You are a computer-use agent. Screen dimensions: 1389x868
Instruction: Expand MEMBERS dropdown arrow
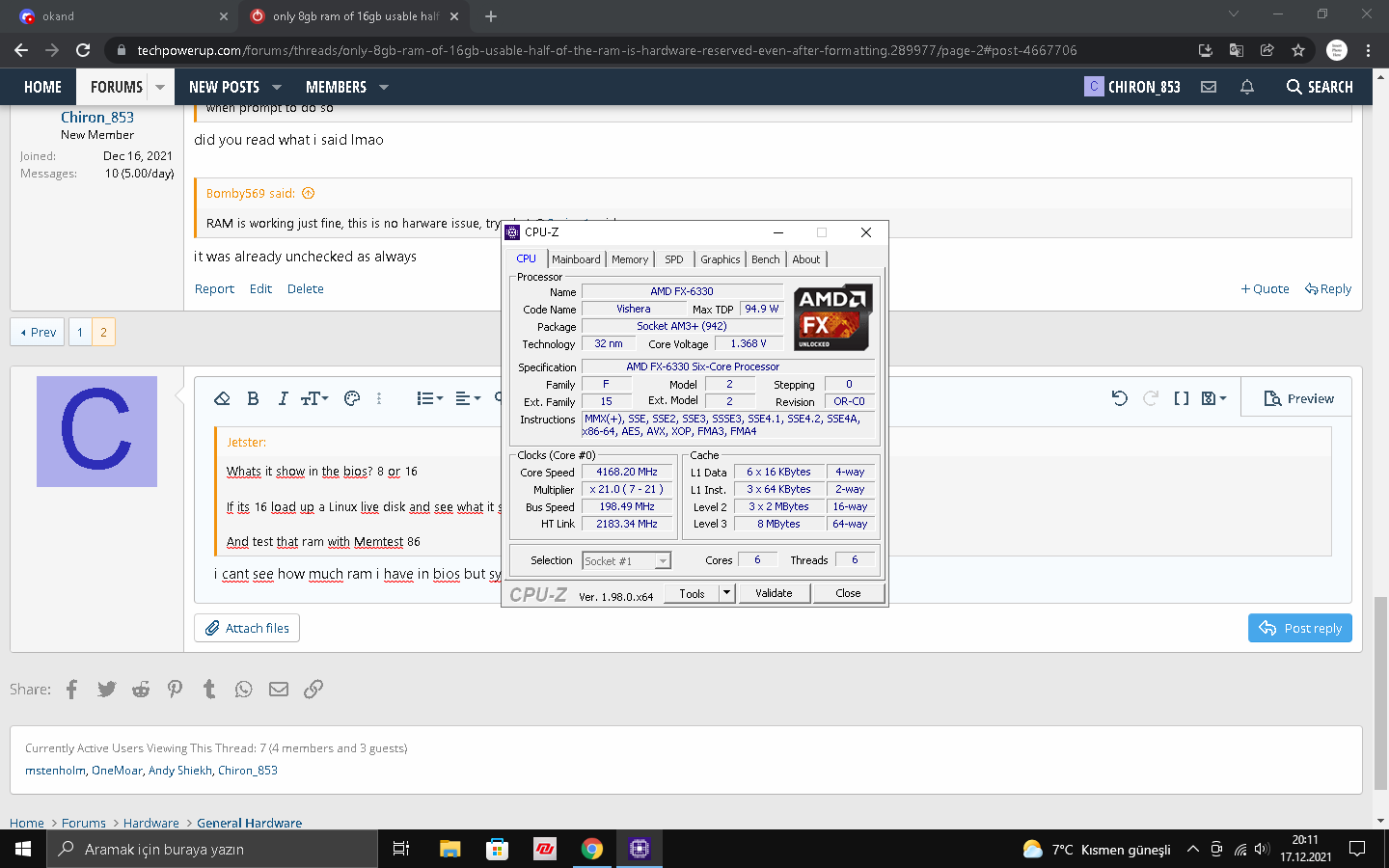384,87
